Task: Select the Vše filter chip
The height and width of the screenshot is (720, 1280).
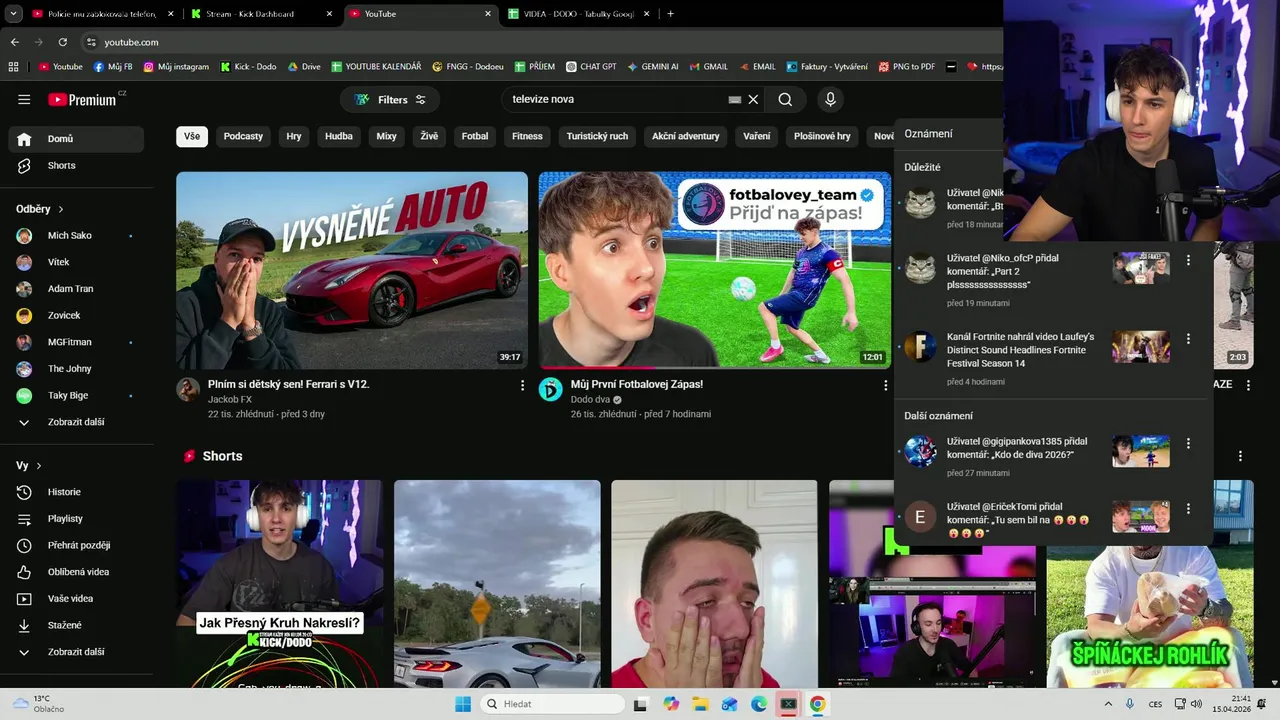Action: pyautogui.click(x=192, y=136)
